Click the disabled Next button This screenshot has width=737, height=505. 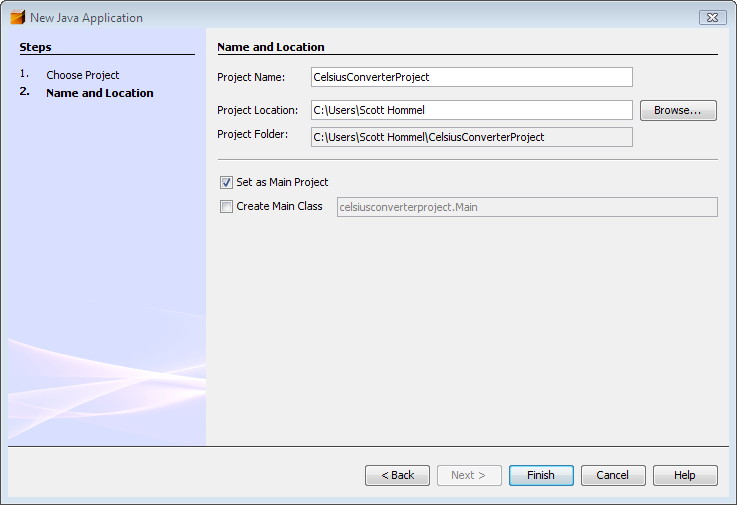click(x=469, y=475)
